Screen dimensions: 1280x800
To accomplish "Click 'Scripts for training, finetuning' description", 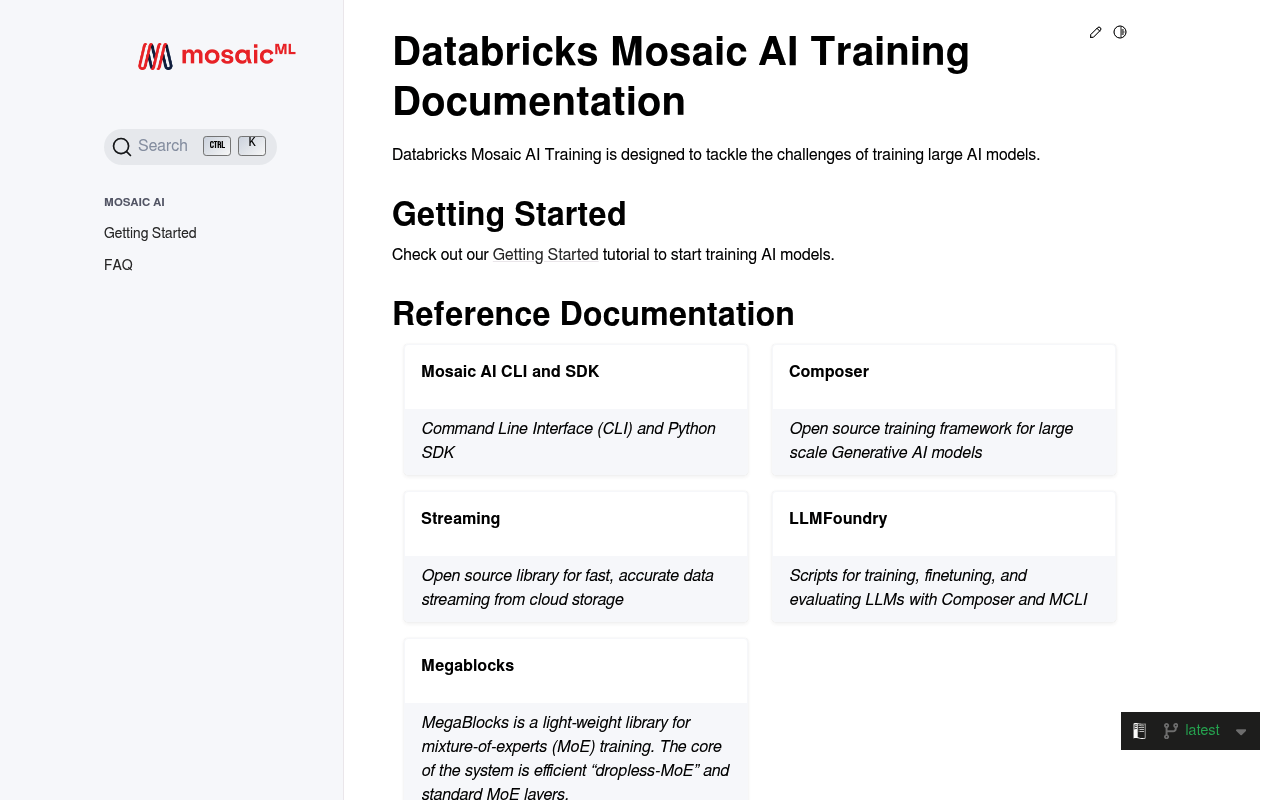I will pyautogui.click(x=938, y=588).
